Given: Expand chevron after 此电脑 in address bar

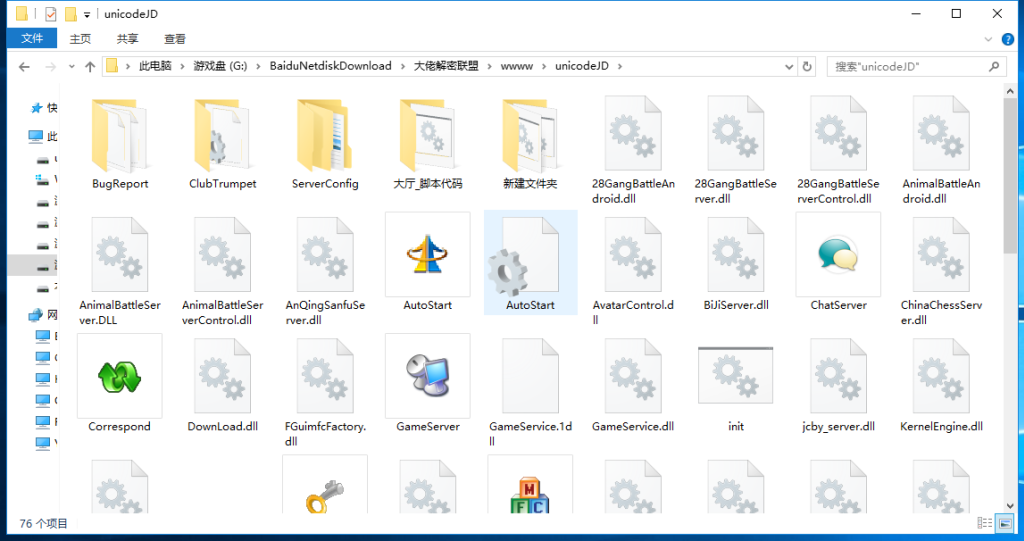Looking at the screenshot, I should (182, 67).
